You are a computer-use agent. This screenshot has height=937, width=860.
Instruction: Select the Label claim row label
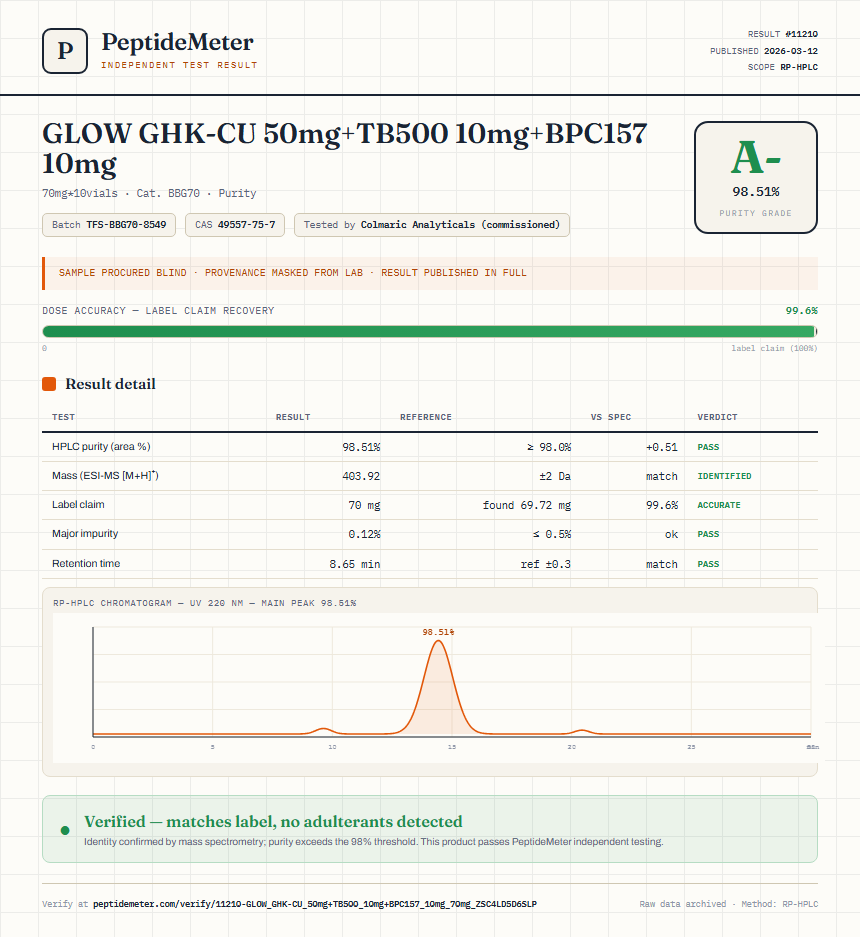[x=78, y=504]
